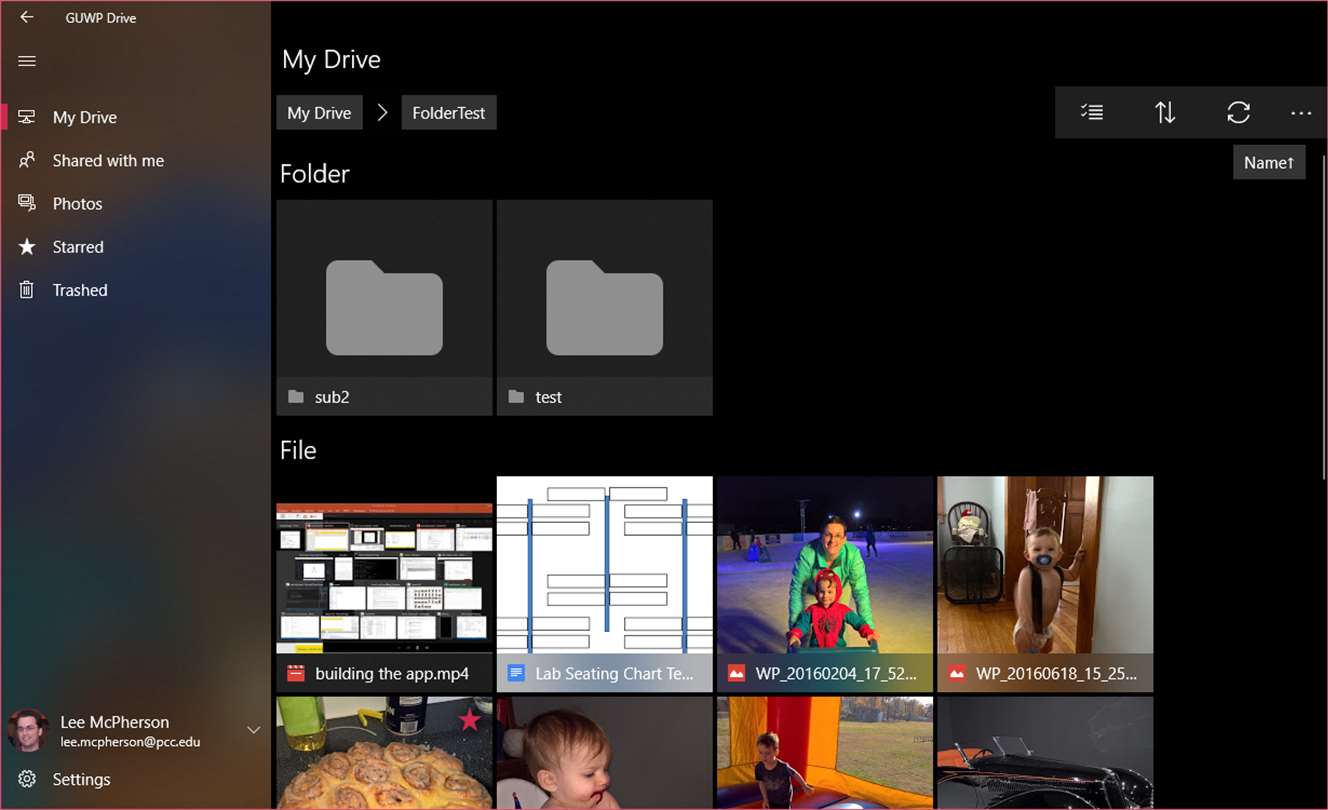Click the WP_20160204_17_52... file name

click(x=836, y=674)
